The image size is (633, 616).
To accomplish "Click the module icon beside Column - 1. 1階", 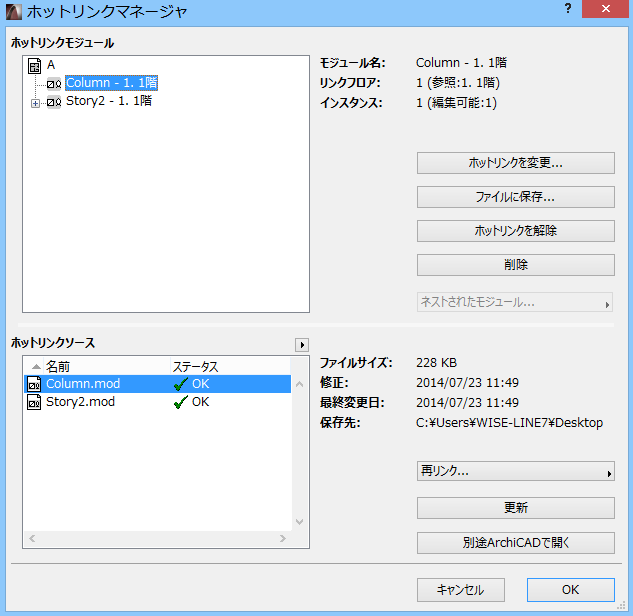I will (54, 84).
